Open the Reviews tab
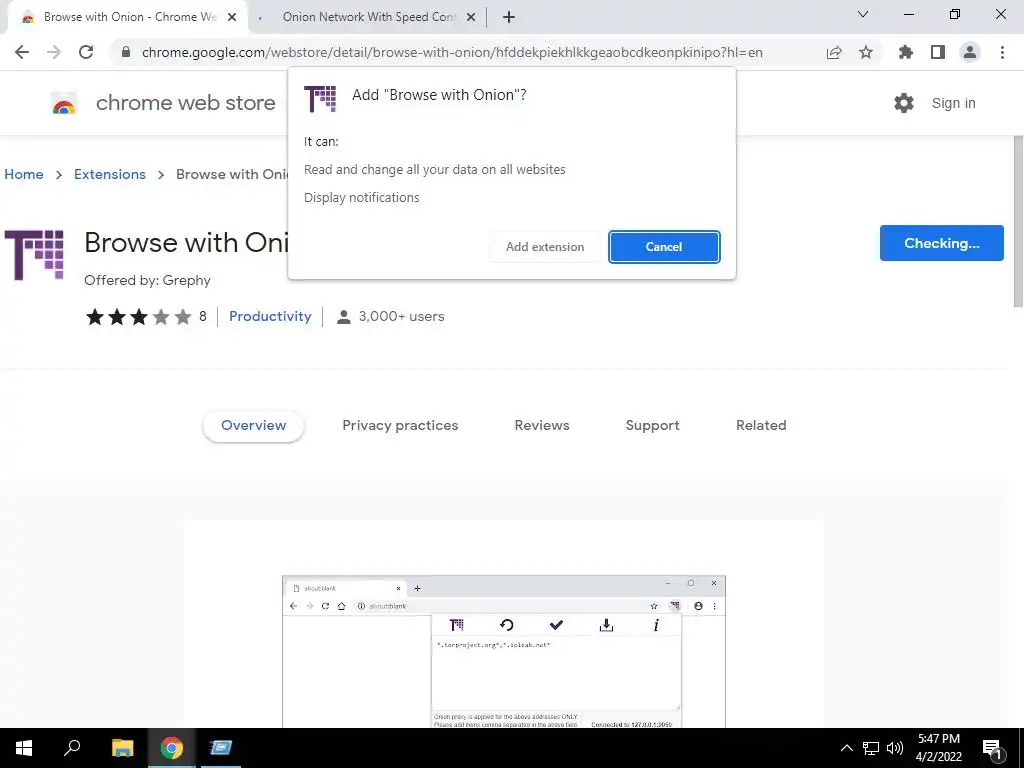 541,425
